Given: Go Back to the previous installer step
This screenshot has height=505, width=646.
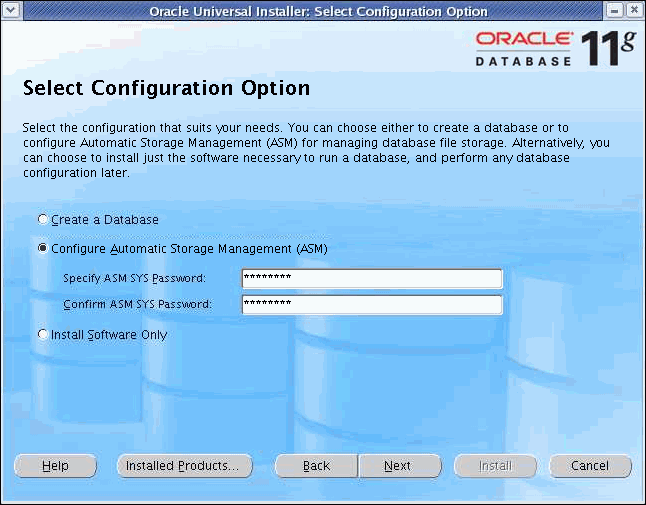Looking at the screenshot, I should click(316, 466).
